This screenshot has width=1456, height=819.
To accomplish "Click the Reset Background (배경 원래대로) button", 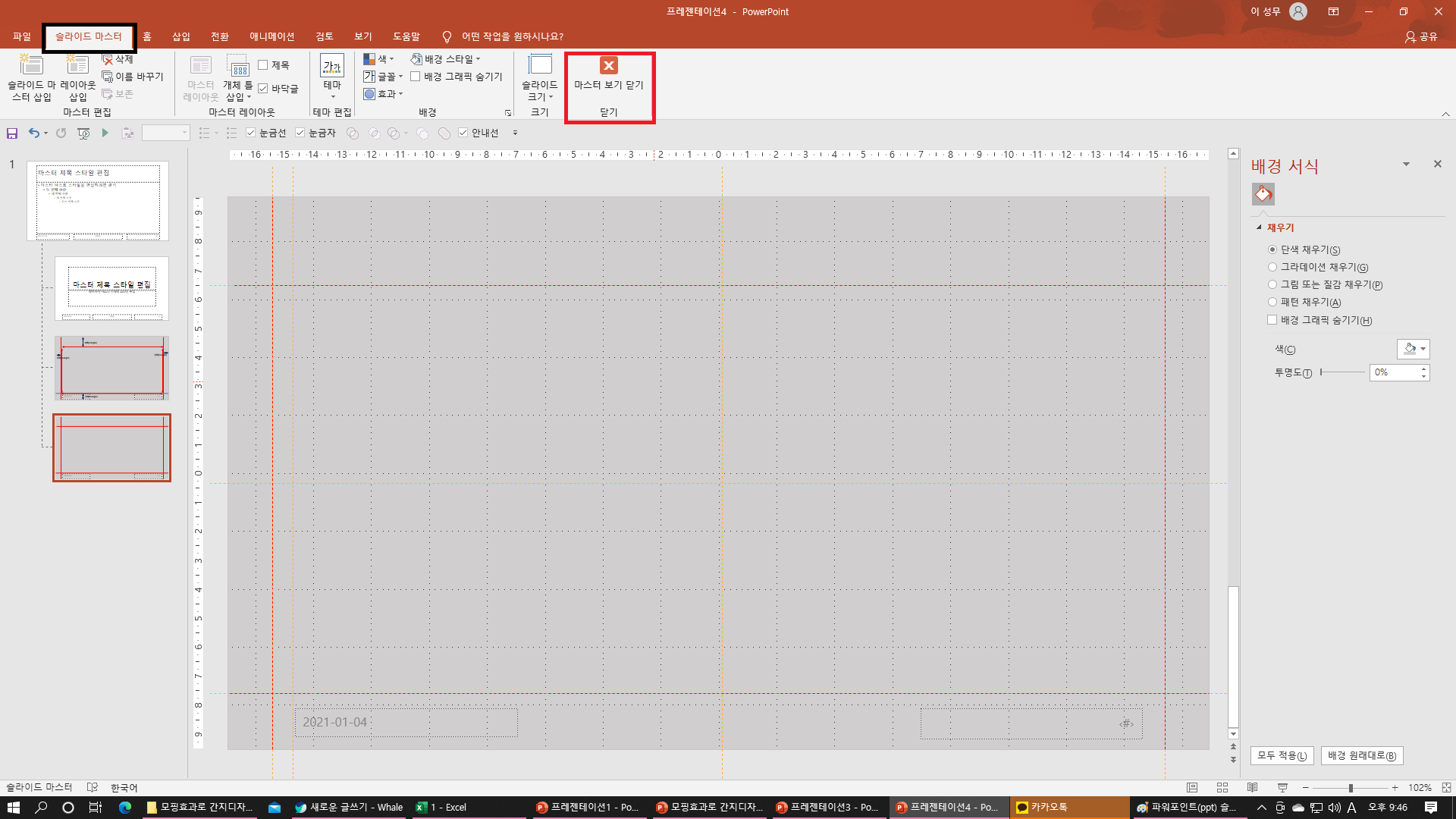I will pyautogui.click(x=1361, y=755).
